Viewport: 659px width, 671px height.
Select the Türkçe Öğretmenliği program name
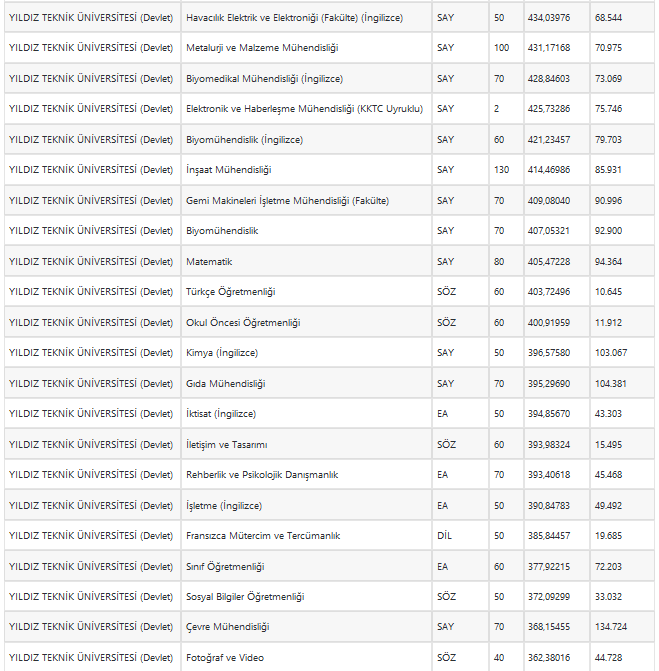point(230,292)
